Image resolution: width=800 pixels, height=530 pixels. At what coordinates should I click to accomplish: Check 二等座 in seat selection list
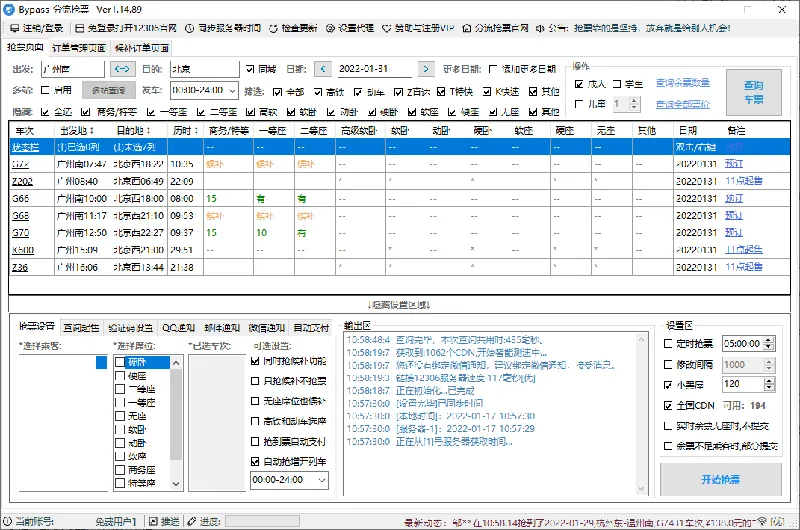[x=120, y=389]
